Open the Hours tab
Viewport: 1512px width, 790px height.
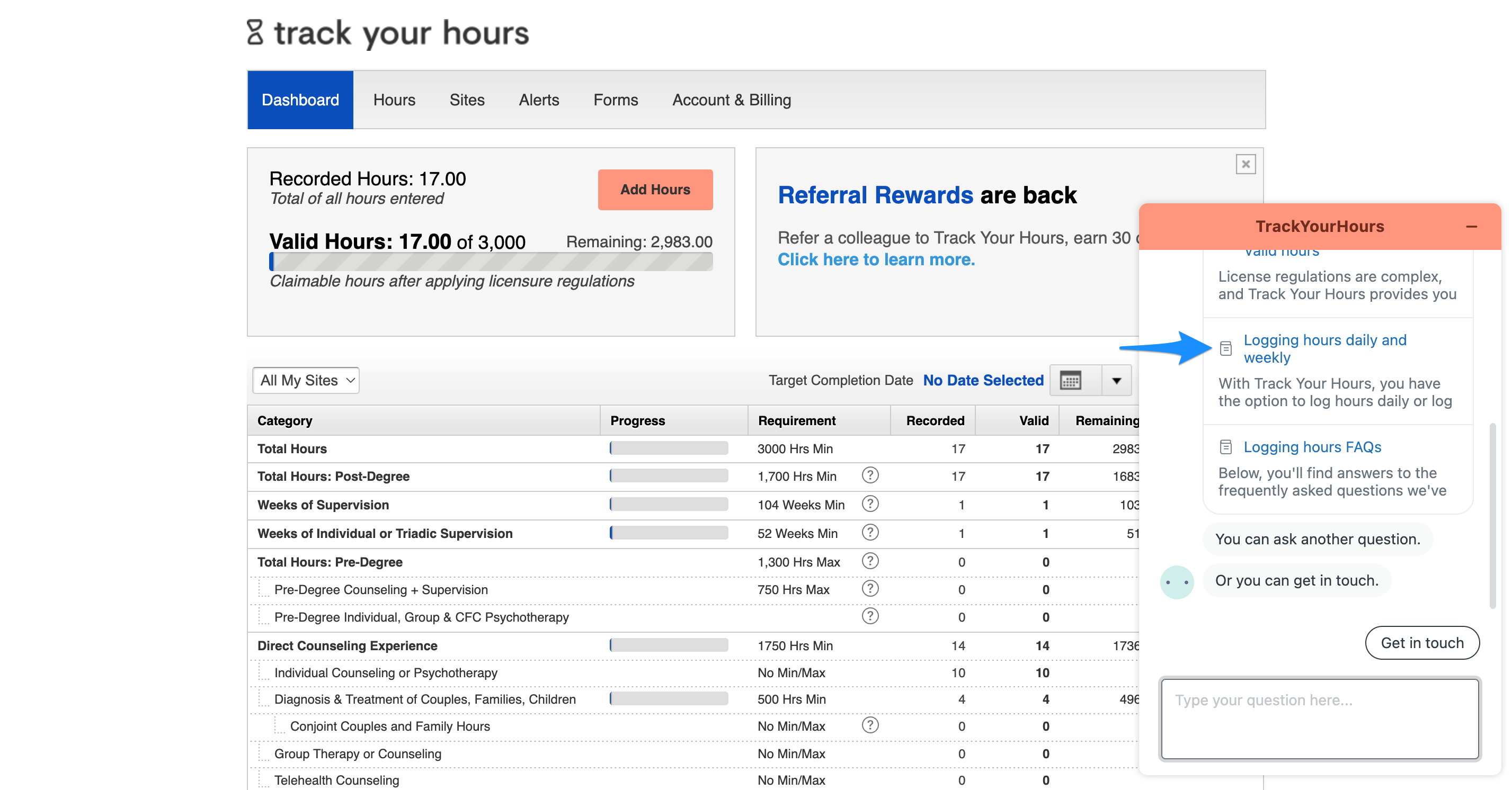coord(394,100)
